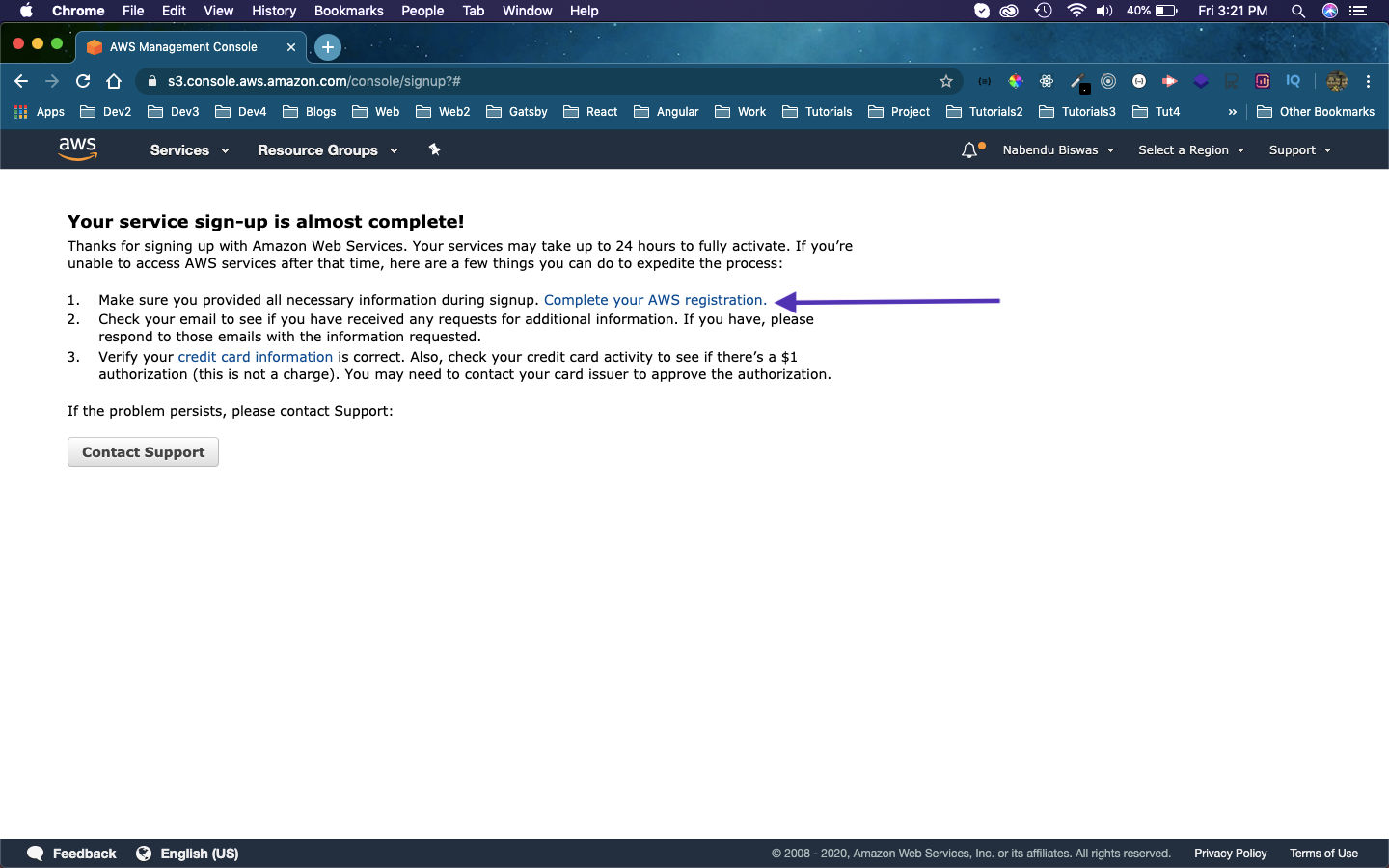Viewport: 1389px width, 868px height.
Task: Open the Window menu
Action: pyautogui.click(x=528, y=11)
